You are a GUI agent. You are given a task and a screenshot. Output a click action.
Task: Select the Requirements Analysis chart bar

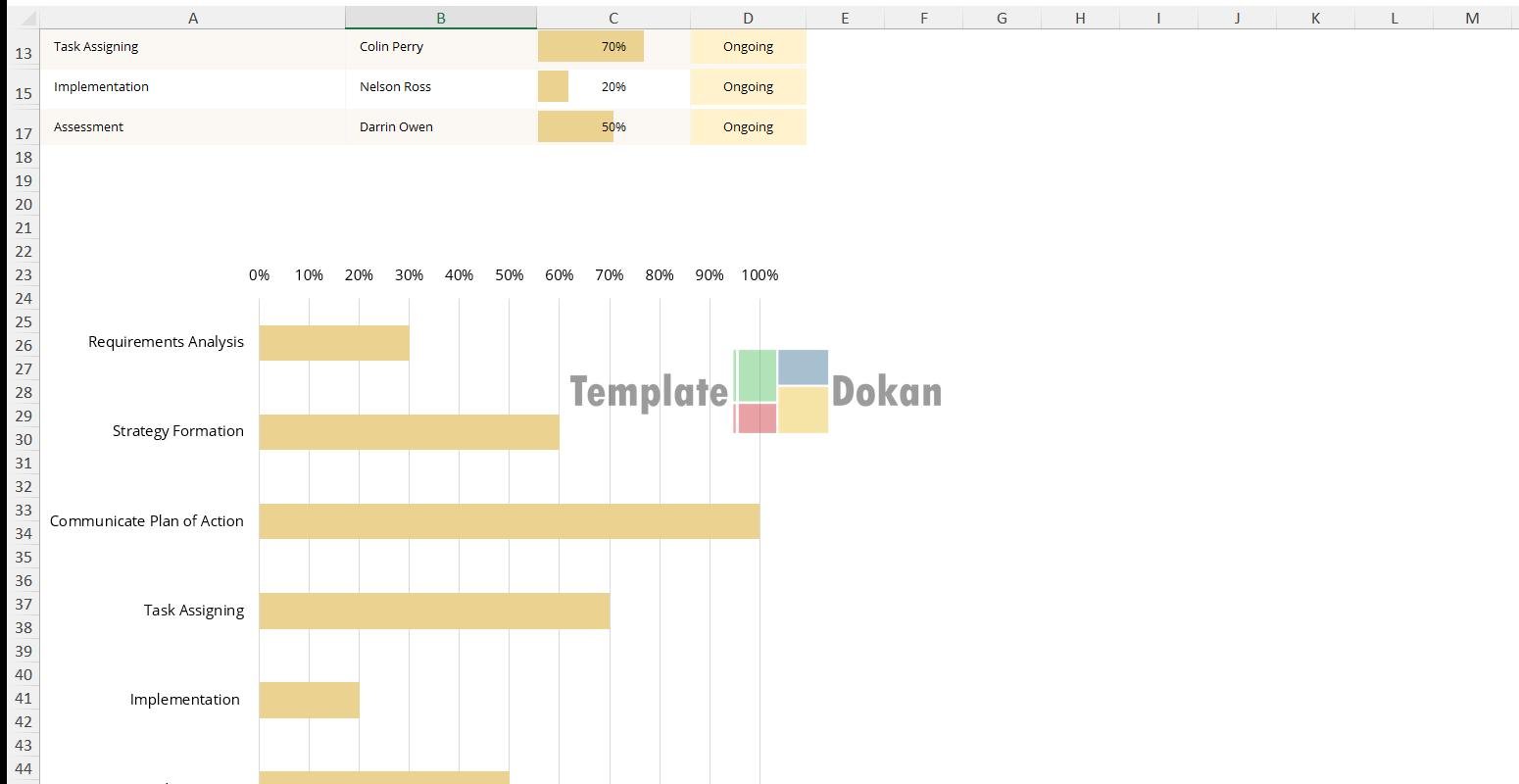(x=334, y=343)
